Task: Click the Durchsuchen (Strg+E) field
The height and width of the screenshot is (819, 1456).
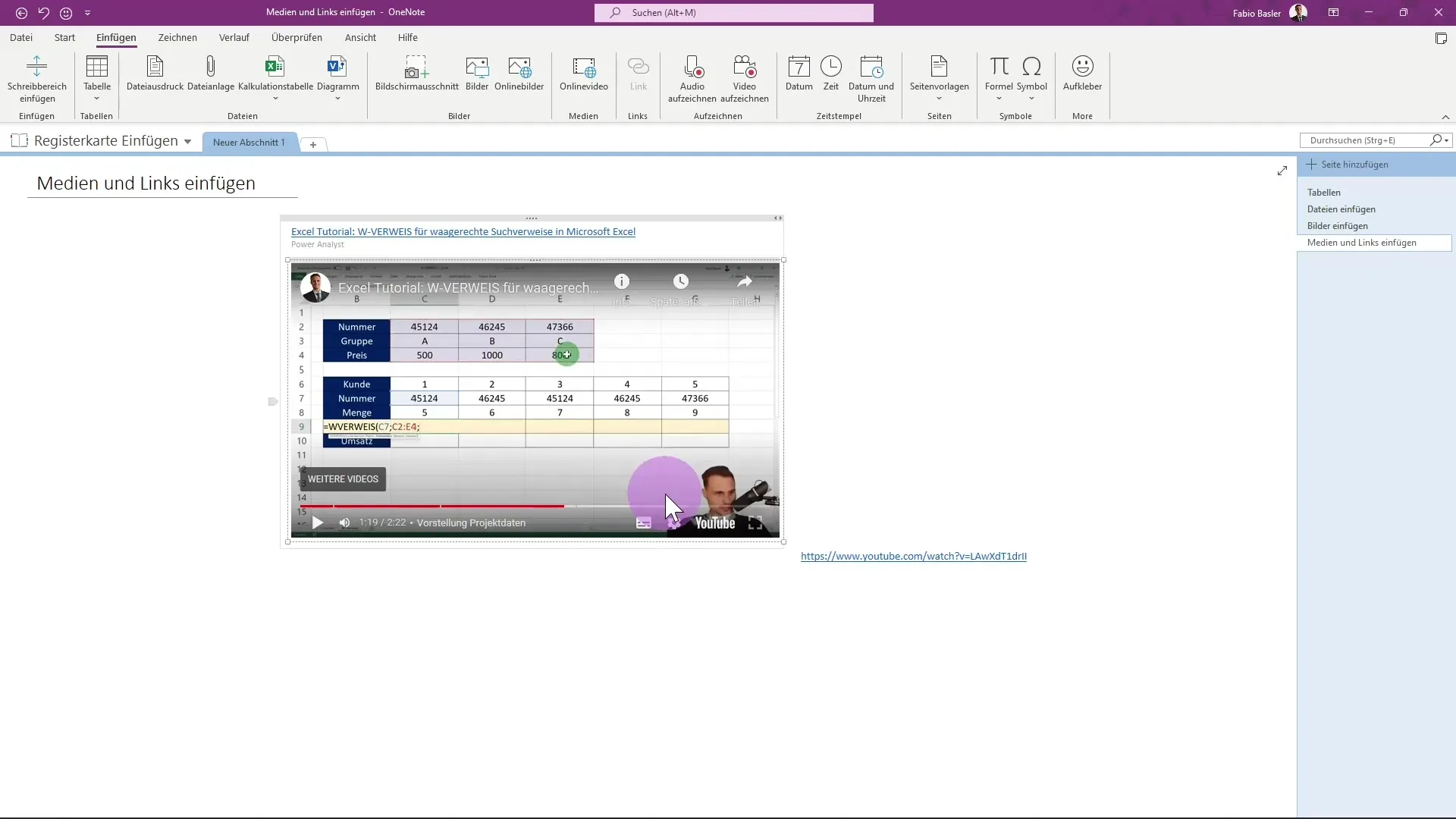Action: 1365,140
